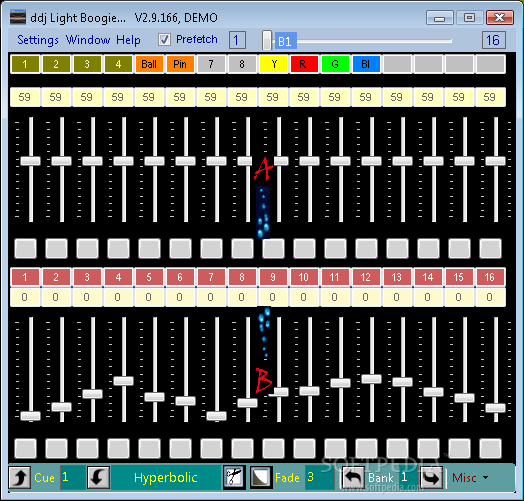Select the orange Pin channel label
524x501 pixels.
tap(180, 64)
